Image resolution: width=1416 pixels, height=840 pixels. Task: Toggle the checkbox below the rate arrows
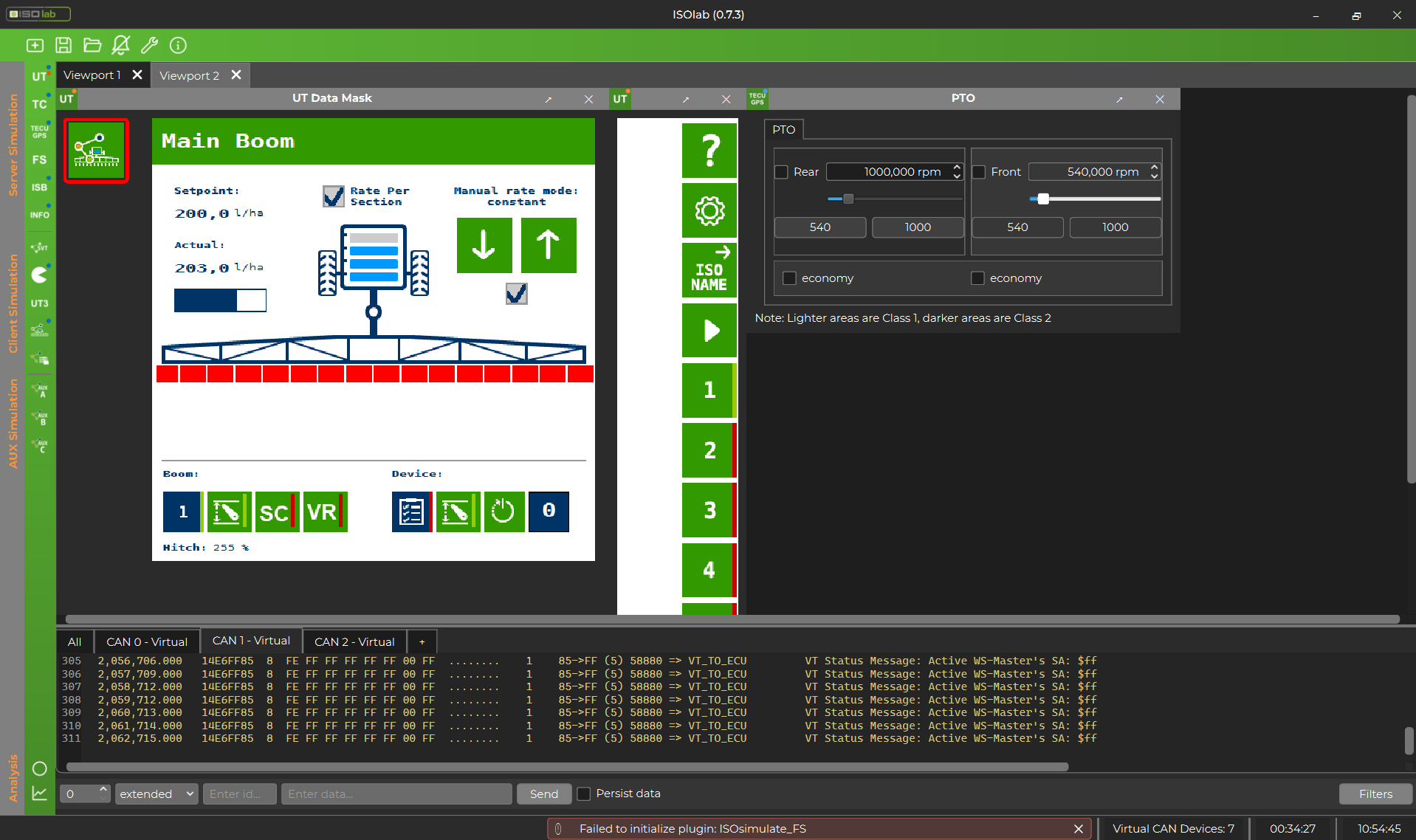click(517, 294)
